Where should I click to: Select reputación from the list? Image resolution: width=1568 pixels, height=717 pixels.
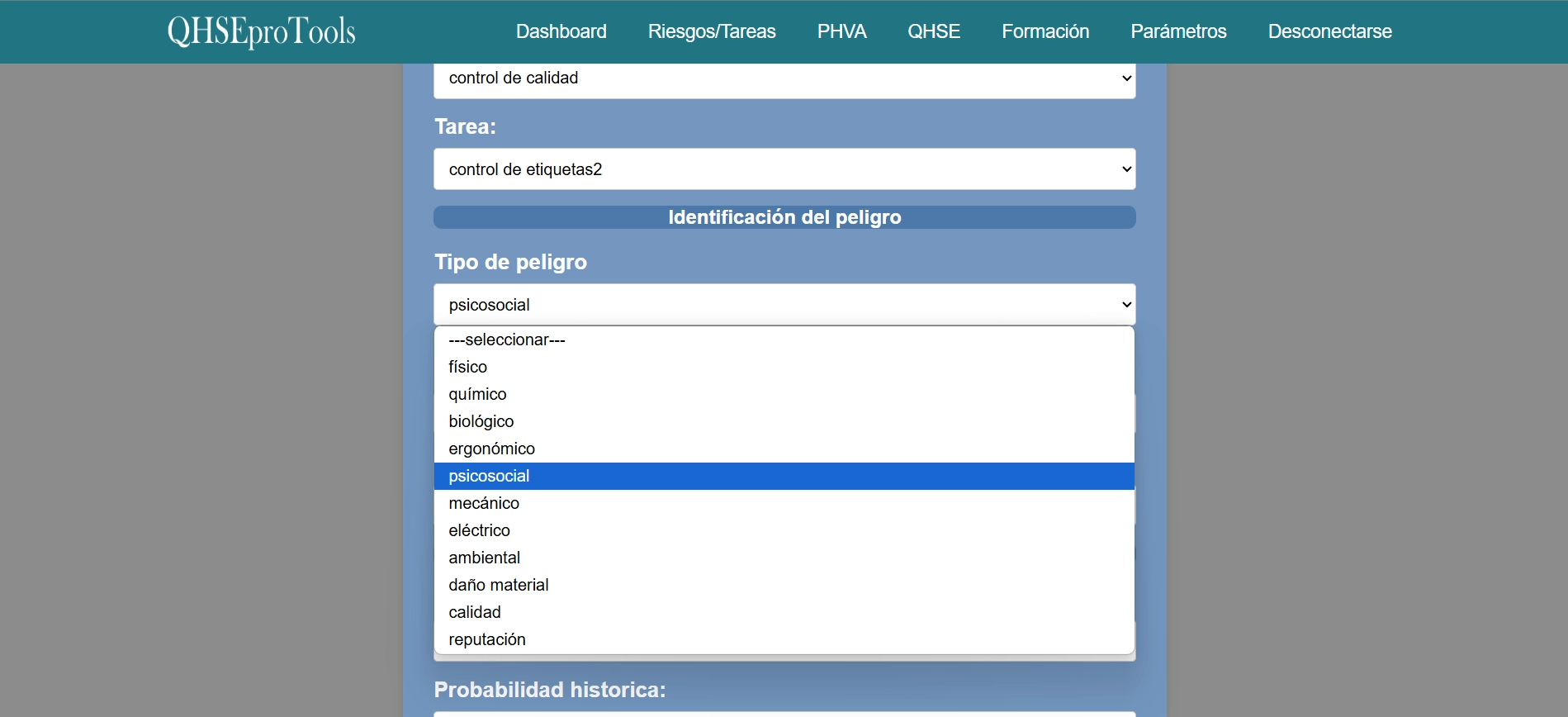click(x=487, y=639)
